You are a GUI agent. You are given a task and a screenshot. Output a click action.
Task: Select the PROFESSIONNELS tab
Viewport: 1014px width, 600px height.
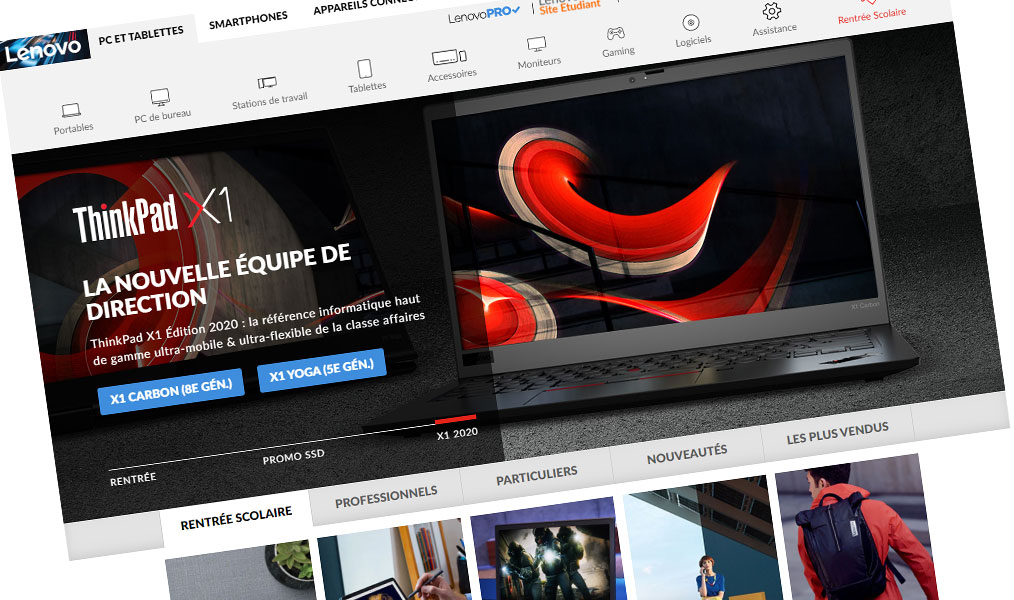coord(386,497)
